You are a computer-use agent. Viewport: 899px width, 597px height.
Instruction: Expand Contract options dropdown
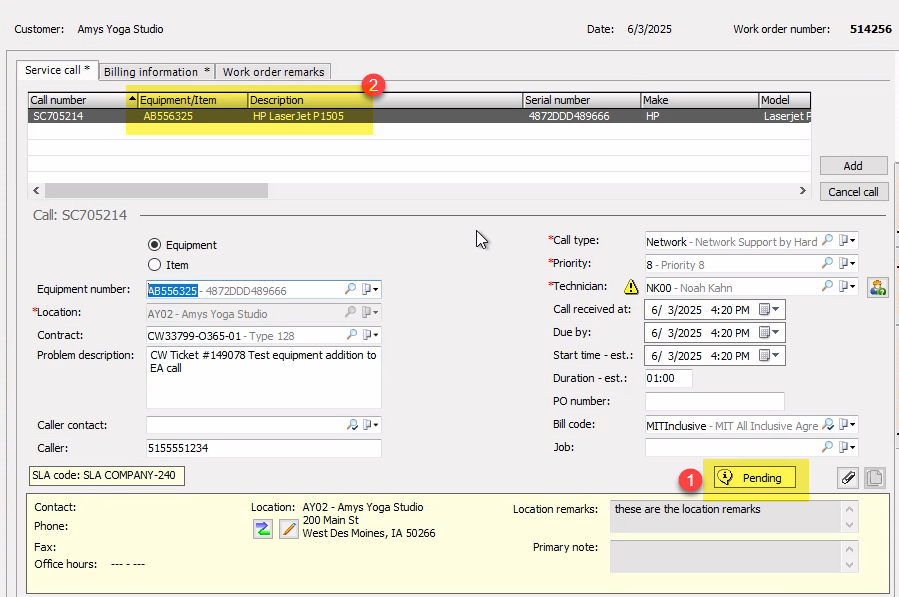click(x=370, y=334)
